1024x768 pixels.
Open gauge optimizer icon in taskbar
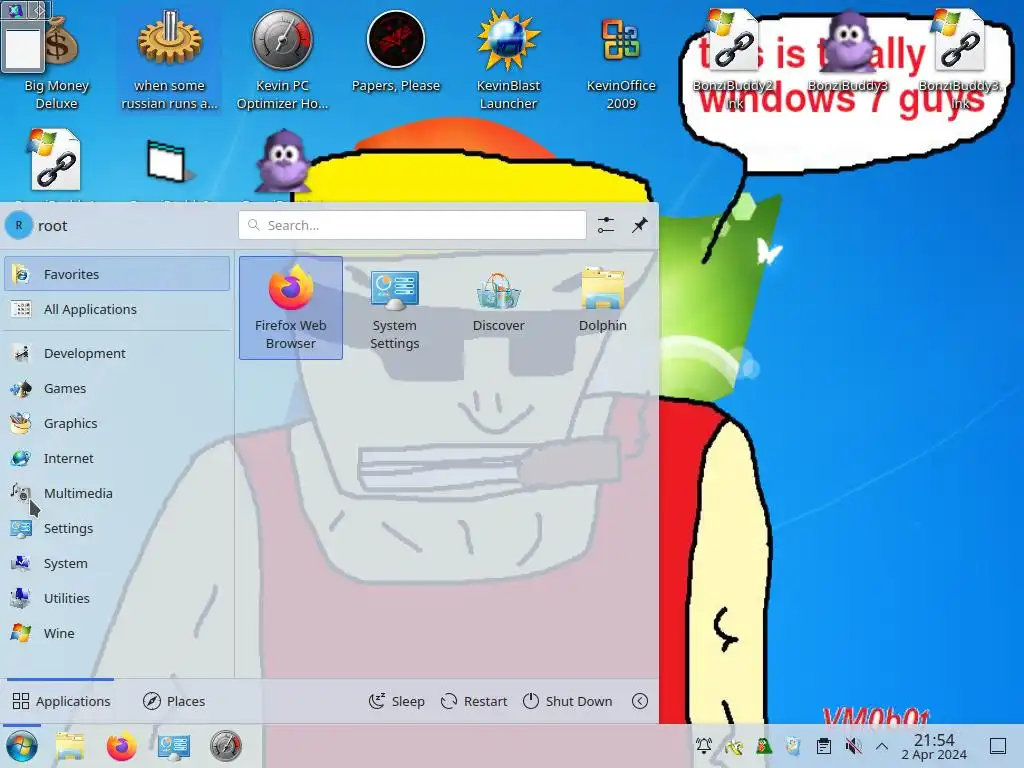point(226,746)
